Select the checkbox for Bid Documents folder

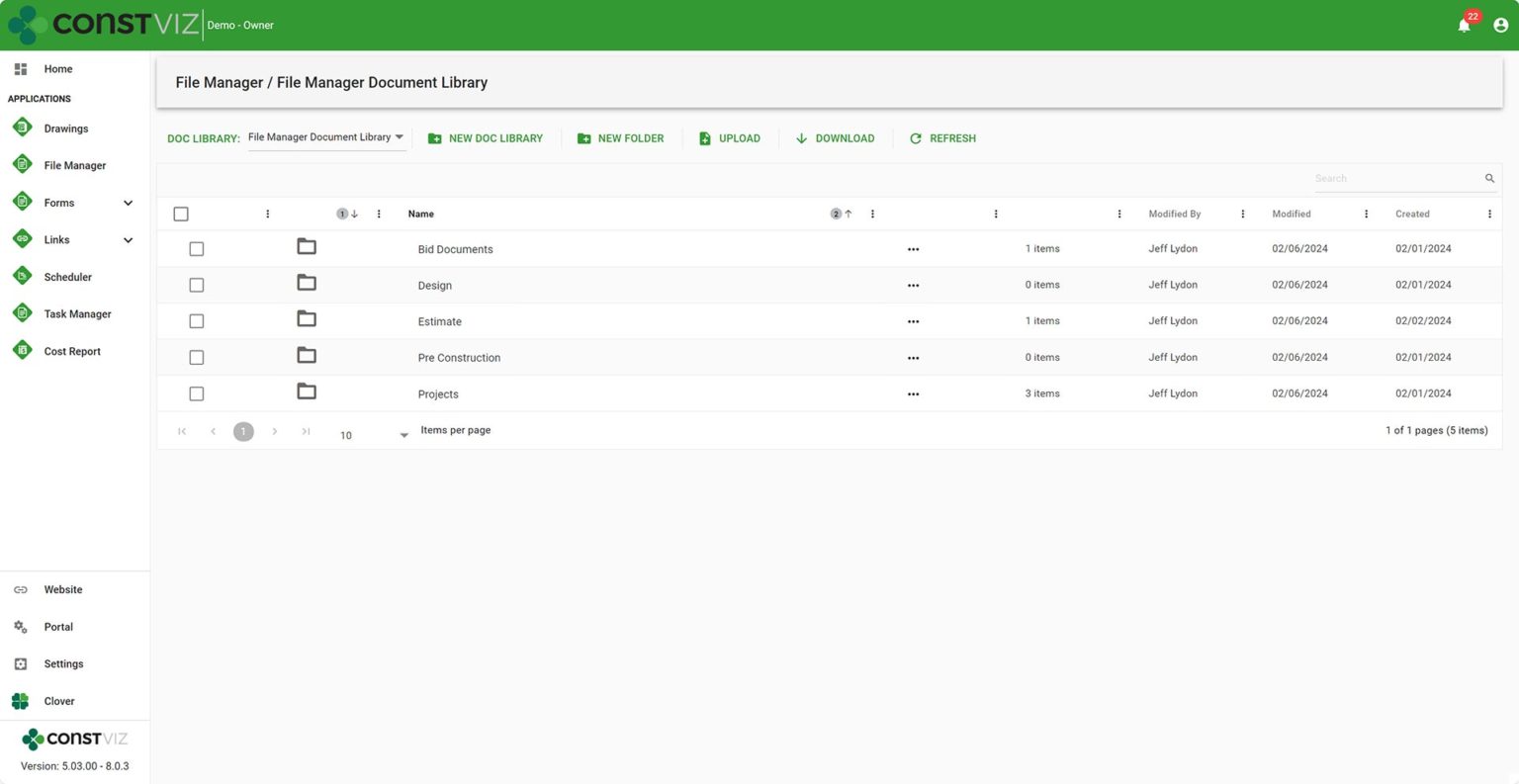pyautogui.click(x=196, y=248)
